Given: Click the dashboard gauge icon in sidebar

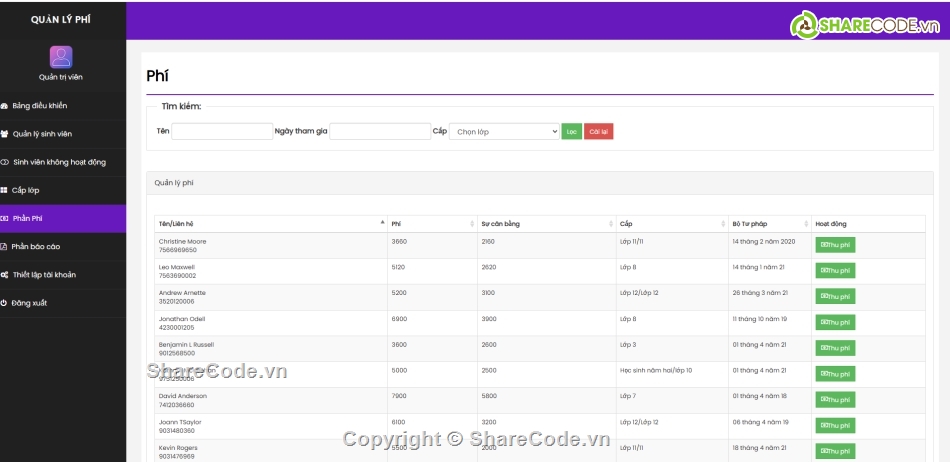Looking at the screenshot, I should pyautogui.click(x=4, y=106).
